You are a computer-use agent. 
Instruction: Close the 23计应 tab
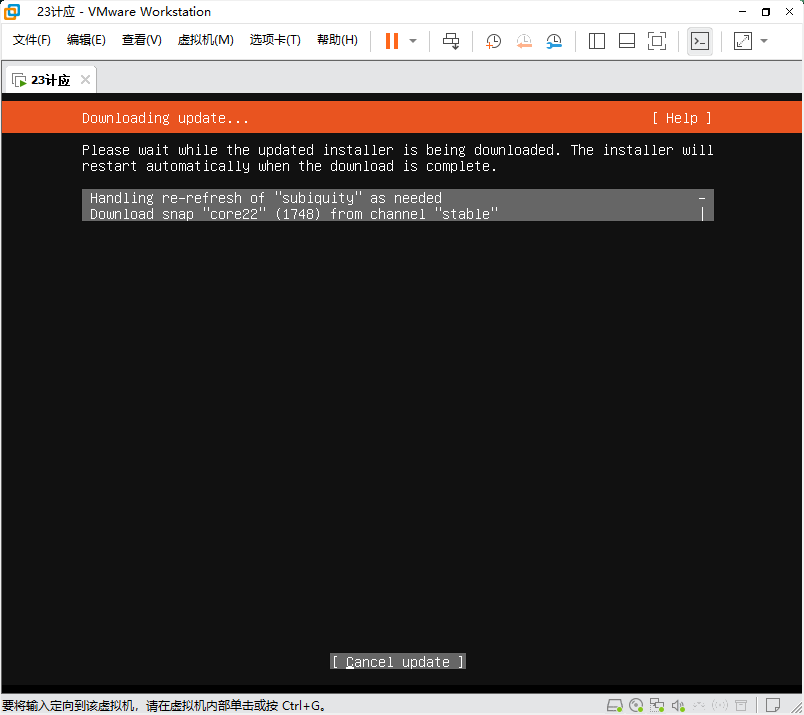pyautogui.click(x=86, y=80)
